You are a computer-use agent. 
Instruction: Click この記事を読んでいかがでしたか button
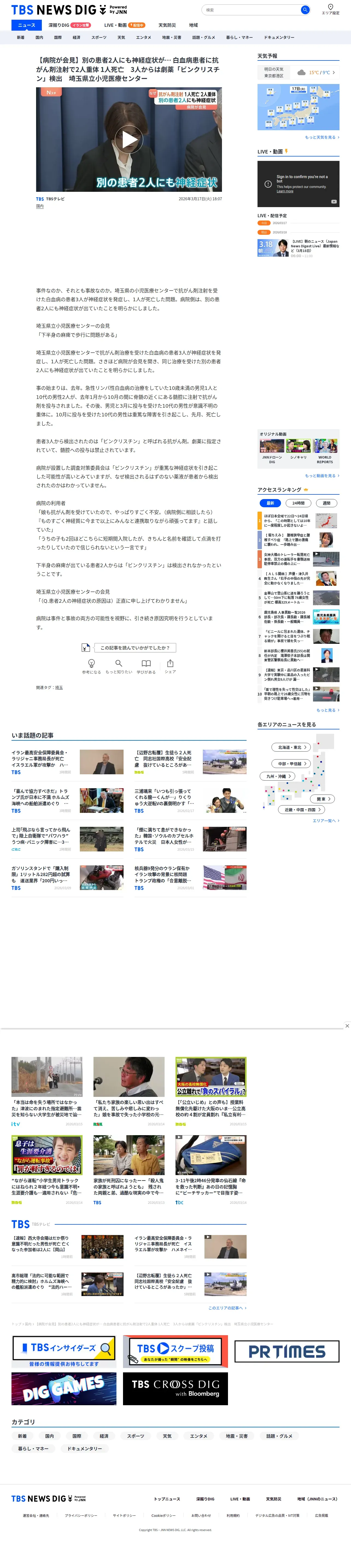[135, 648]
